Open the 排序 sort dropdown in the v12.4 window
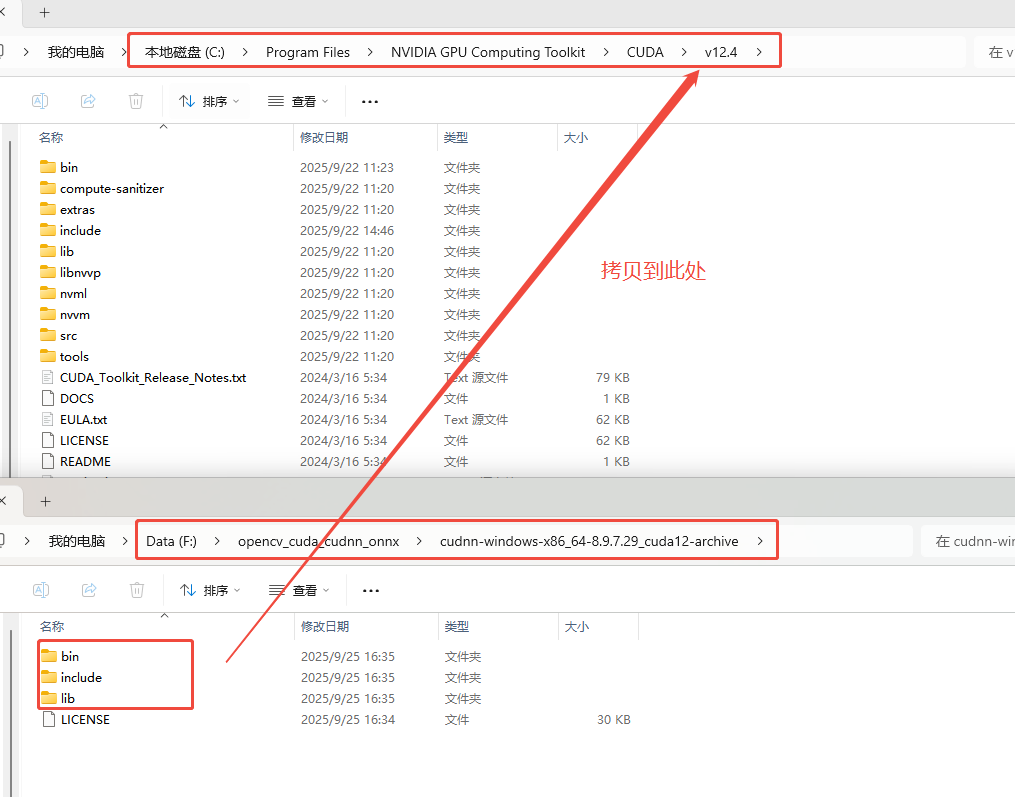The width and height of the screenshot is (1015, 797). click(x=209, y=101)
